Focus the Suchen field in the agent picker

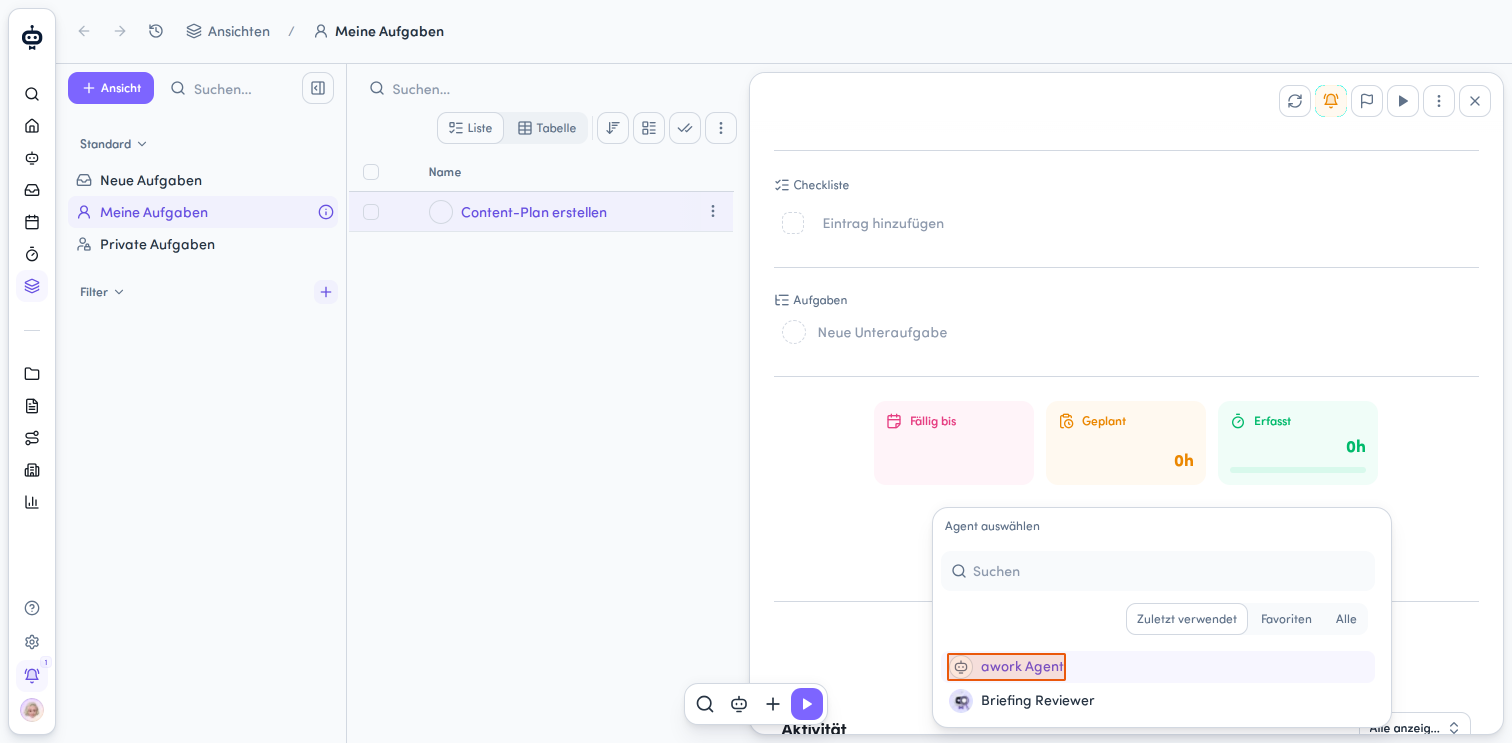(x=1158, y=571)
